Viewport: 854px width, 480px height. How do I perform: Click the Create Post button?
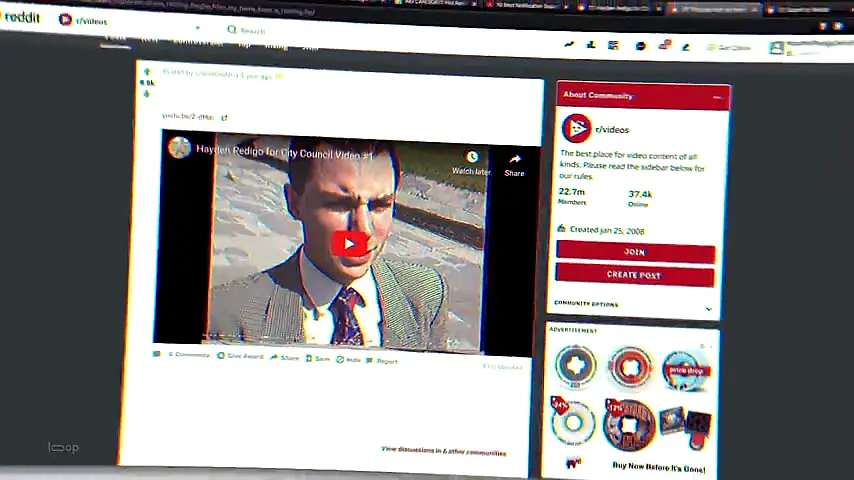[635, 275]
